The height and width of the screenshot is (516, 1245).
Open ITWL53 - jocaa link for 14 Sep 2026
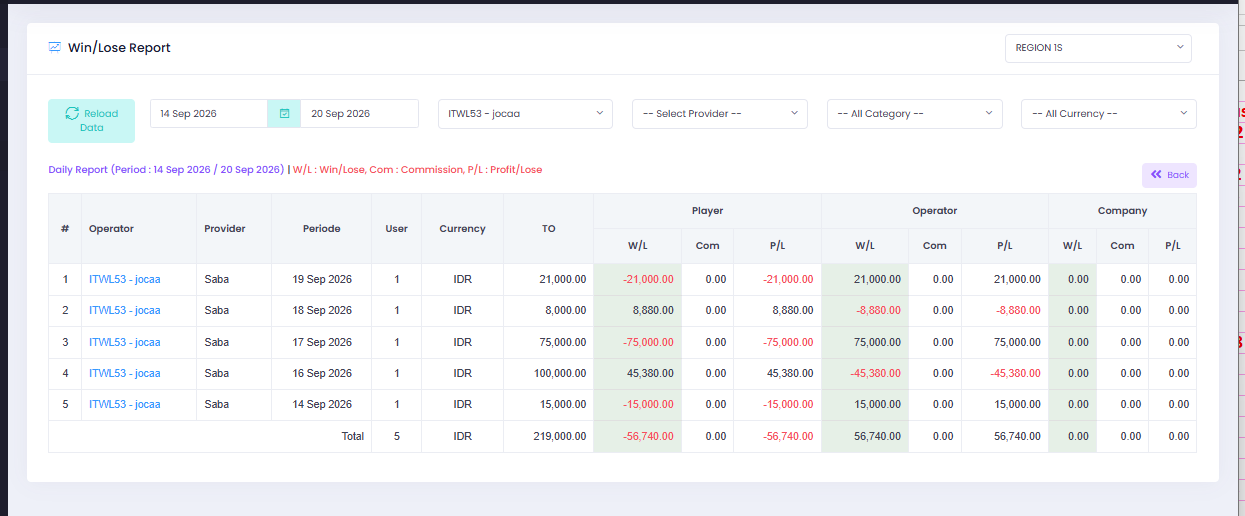pos(124,405)
